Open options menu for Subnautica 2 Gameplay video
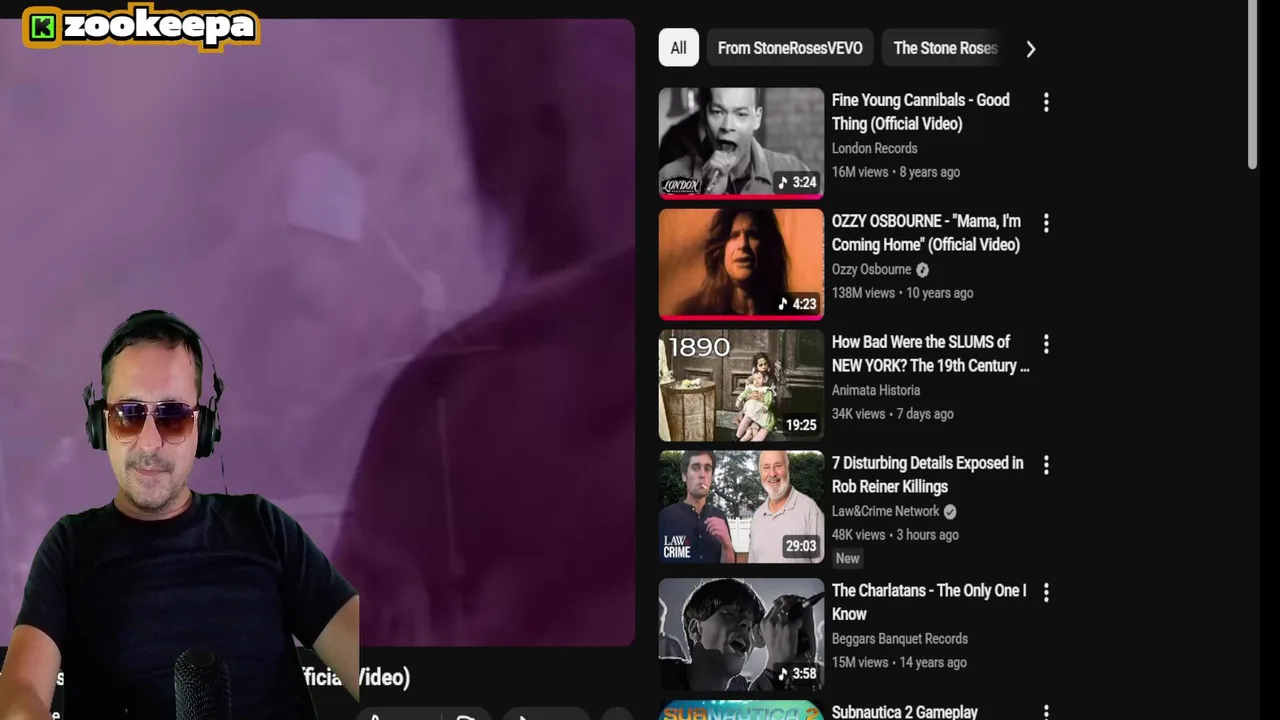 click(x=1046, y=712)
